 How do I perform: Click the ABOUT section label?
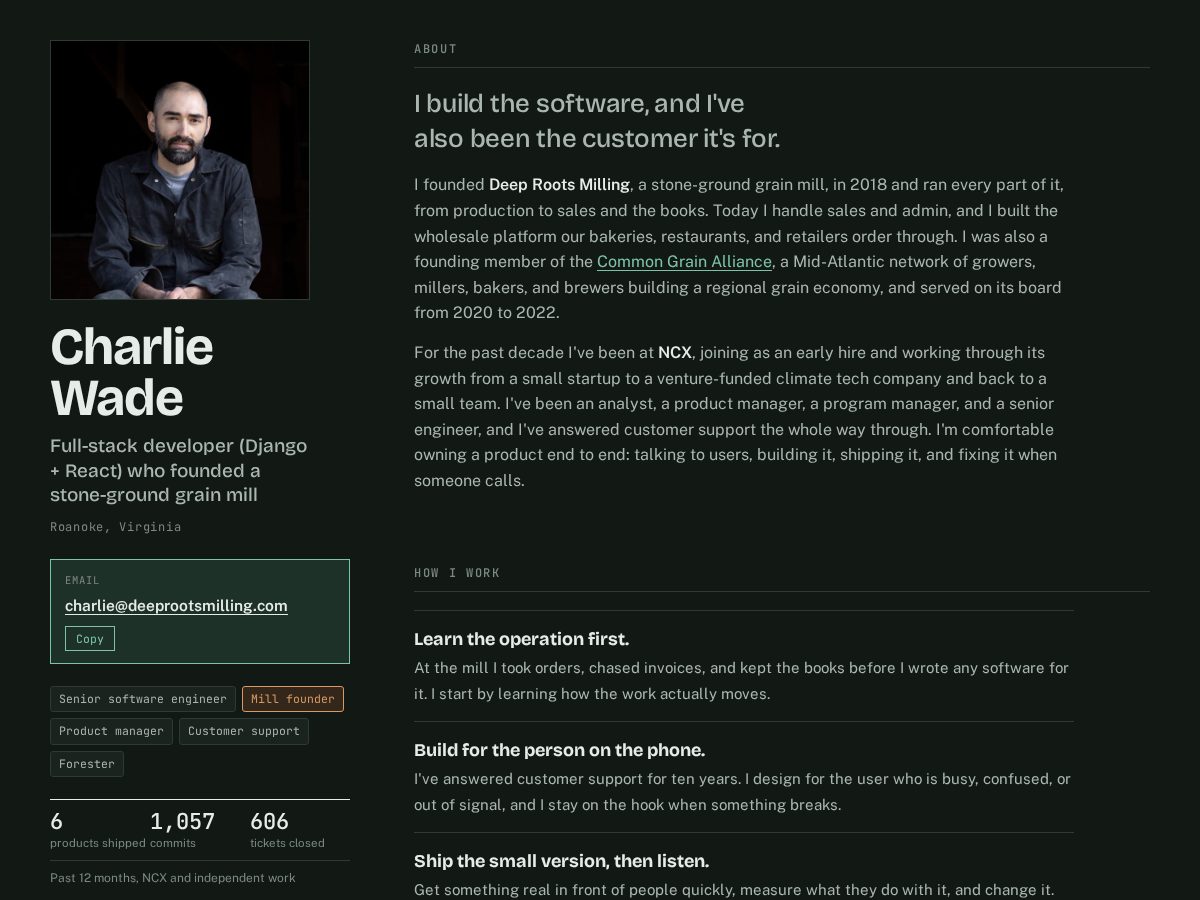pos(436,49)
